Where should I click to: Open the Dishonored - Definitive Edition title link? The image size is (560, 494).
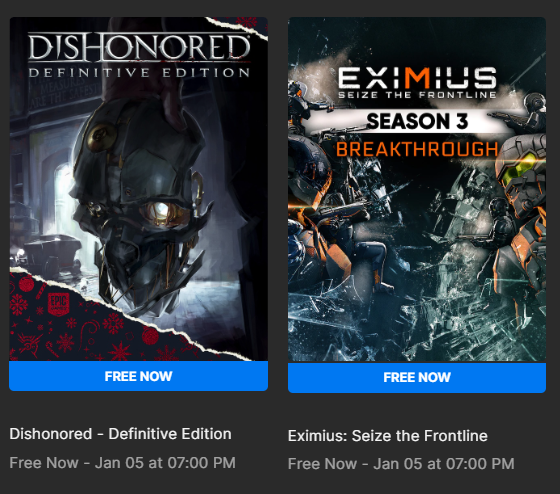(x=120, y=434)
